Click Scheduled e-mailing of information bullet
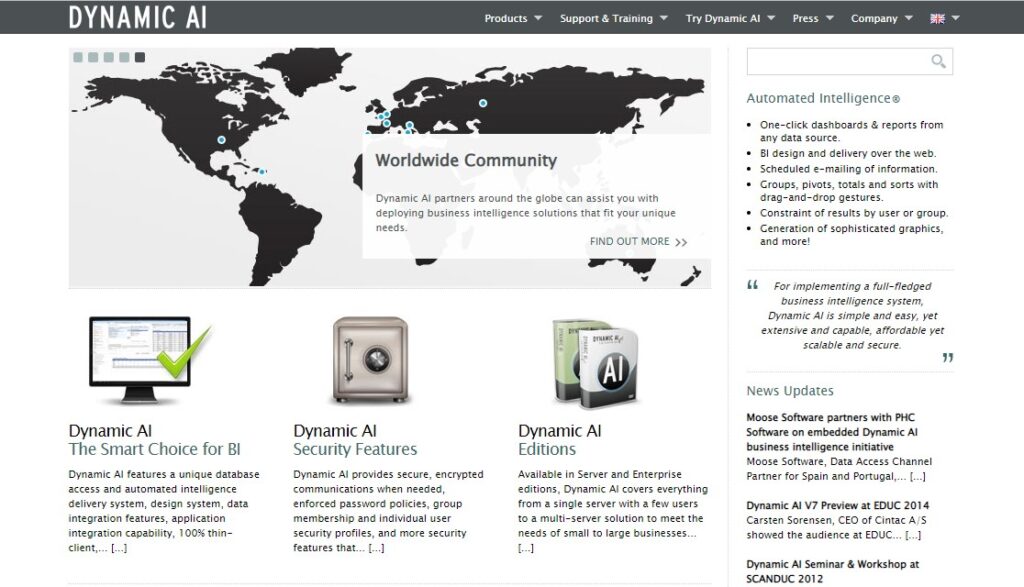Image resolution: width=1024 pixels, height=587 pixels. (x=848, y=169)
